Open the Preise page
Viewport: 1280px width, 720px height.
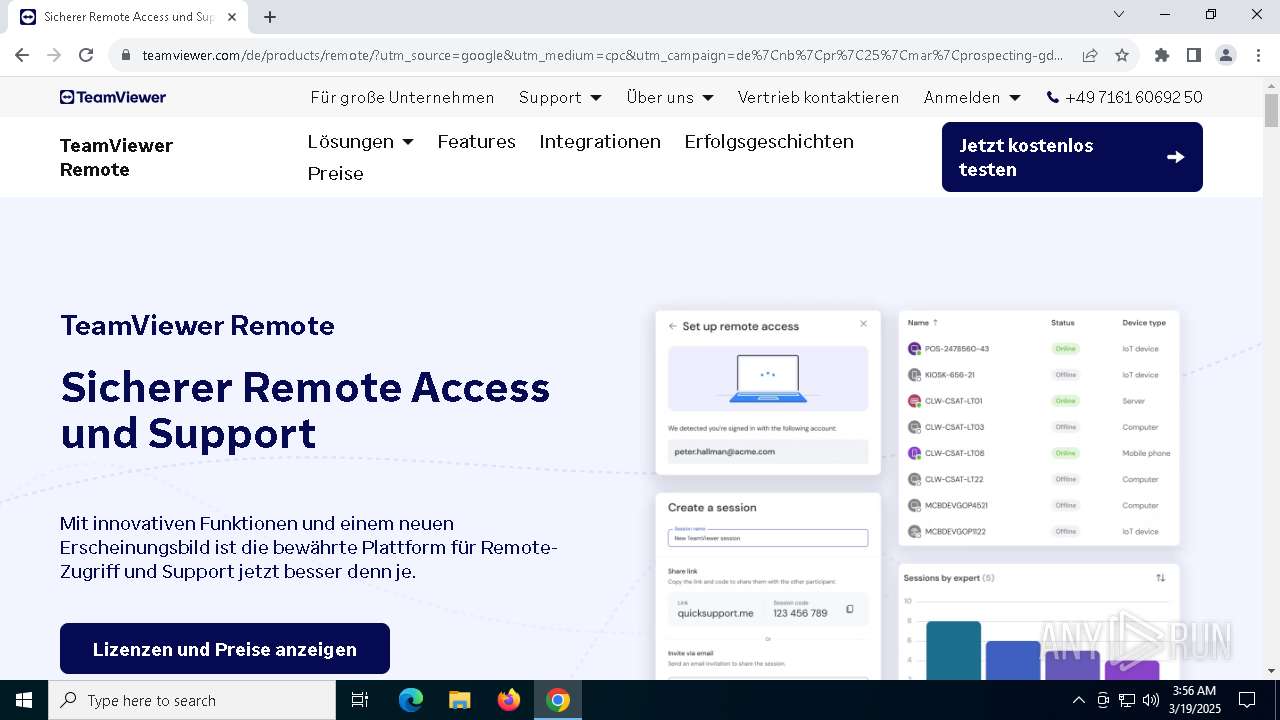point(336,174)
